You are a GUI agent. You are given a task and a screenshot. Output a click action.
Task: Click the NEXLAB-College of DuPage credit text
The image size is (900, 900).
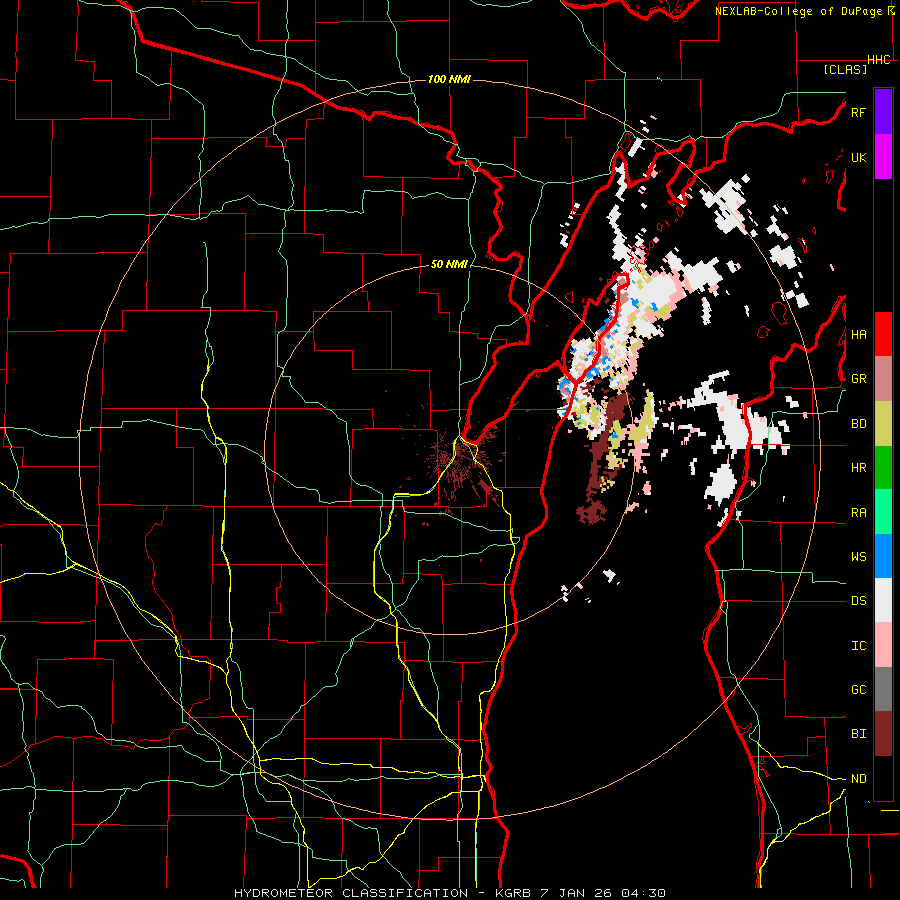pos(798,11)
